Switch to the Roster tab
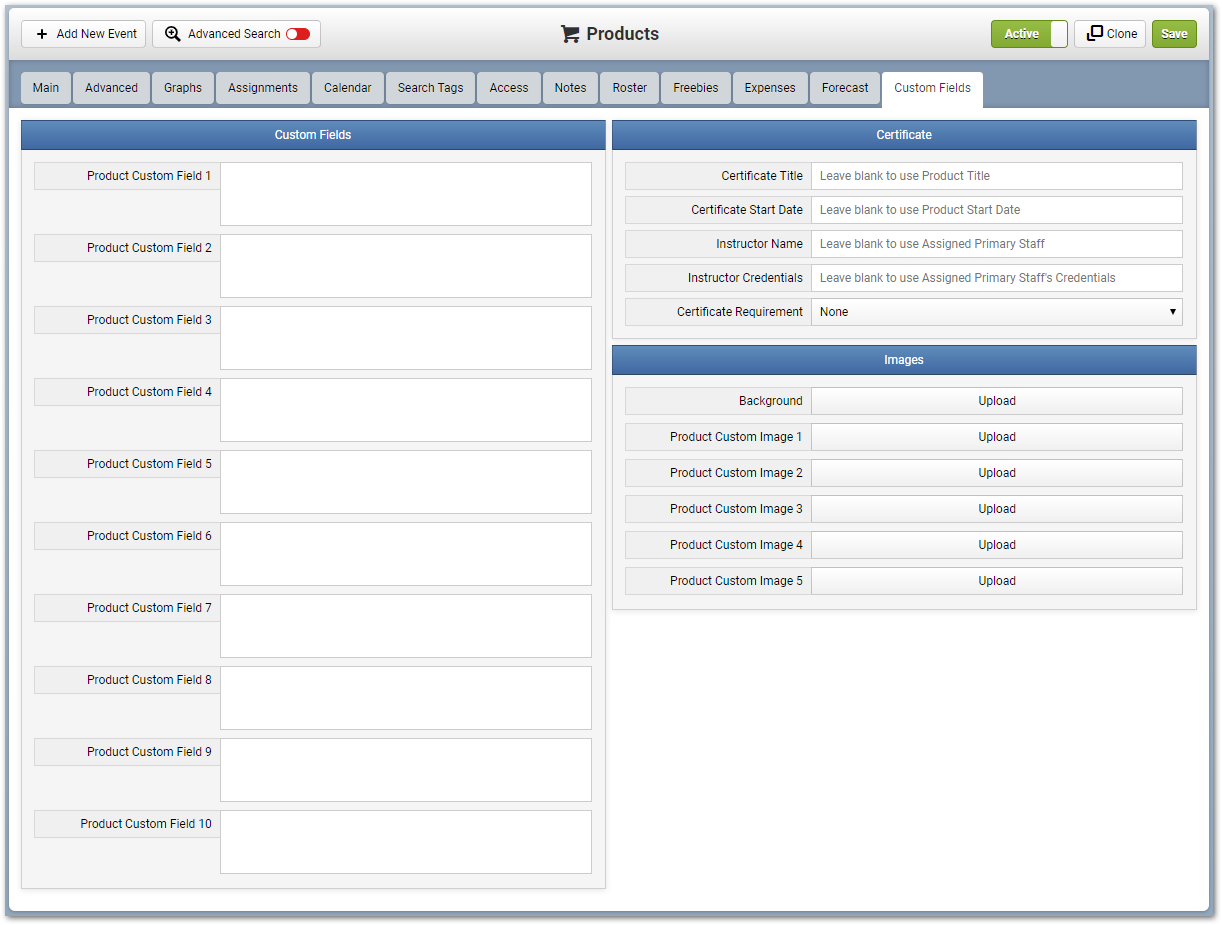The image size is (1222, 925). 630,88
